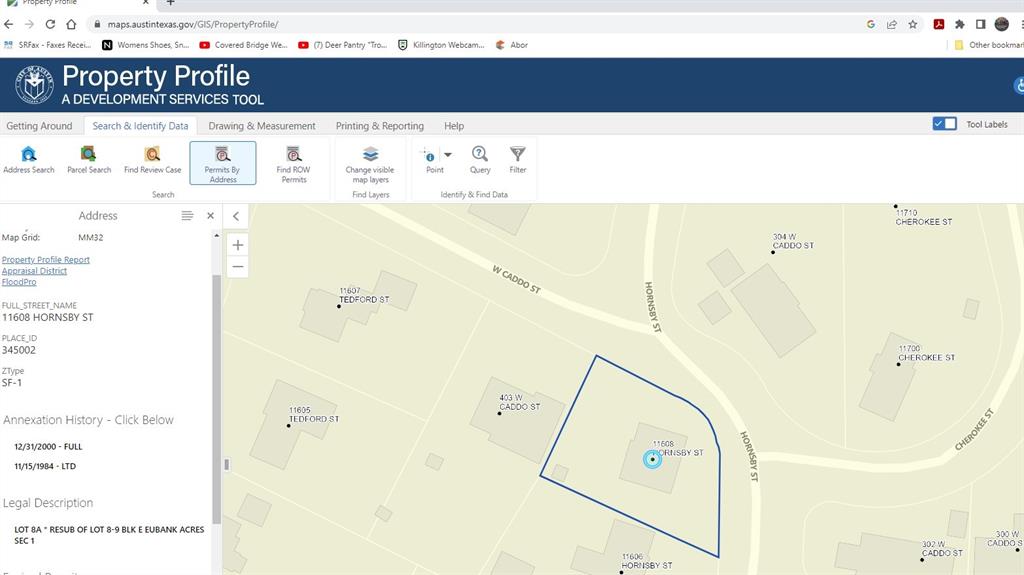Click the browser back button
This screenshot has width=1024, height=575.
click(8, 24)
